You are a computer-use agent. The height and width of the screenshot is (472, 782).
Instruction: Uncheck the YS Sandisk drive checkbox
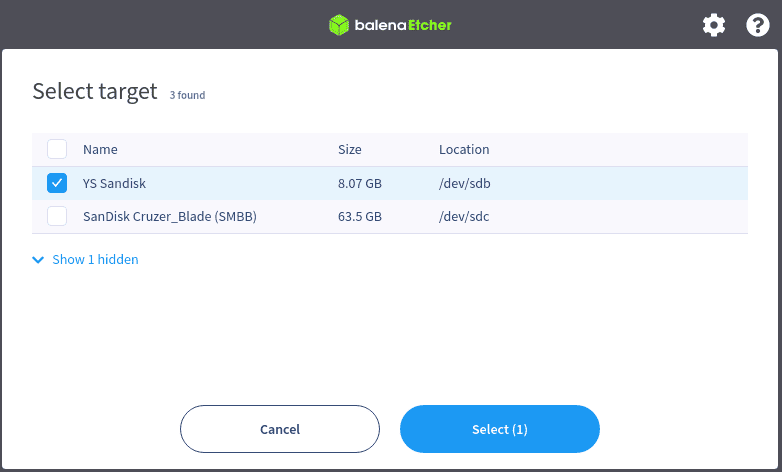coord(57,183)
